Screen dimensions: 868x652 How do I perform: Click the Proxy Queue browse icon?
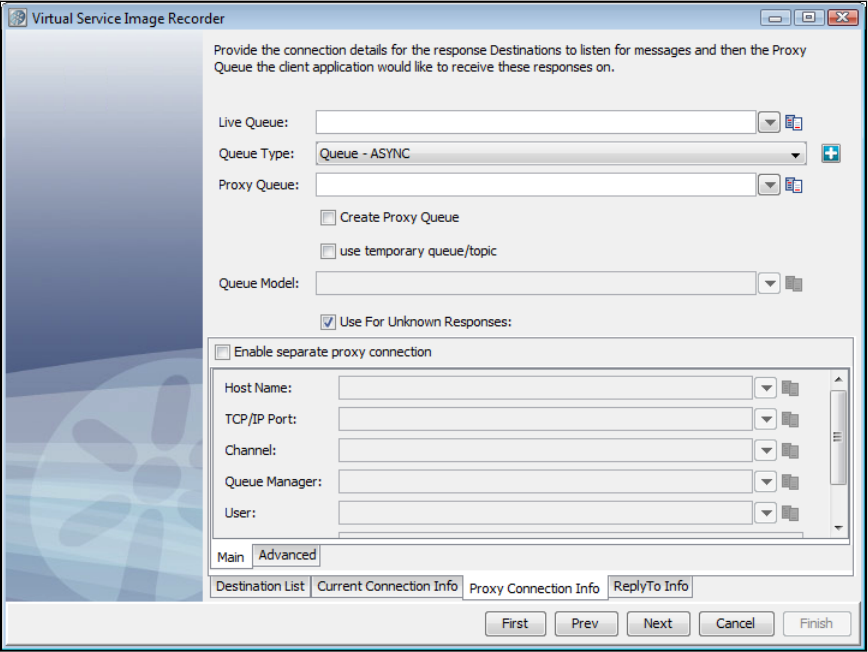click(794, 185)
